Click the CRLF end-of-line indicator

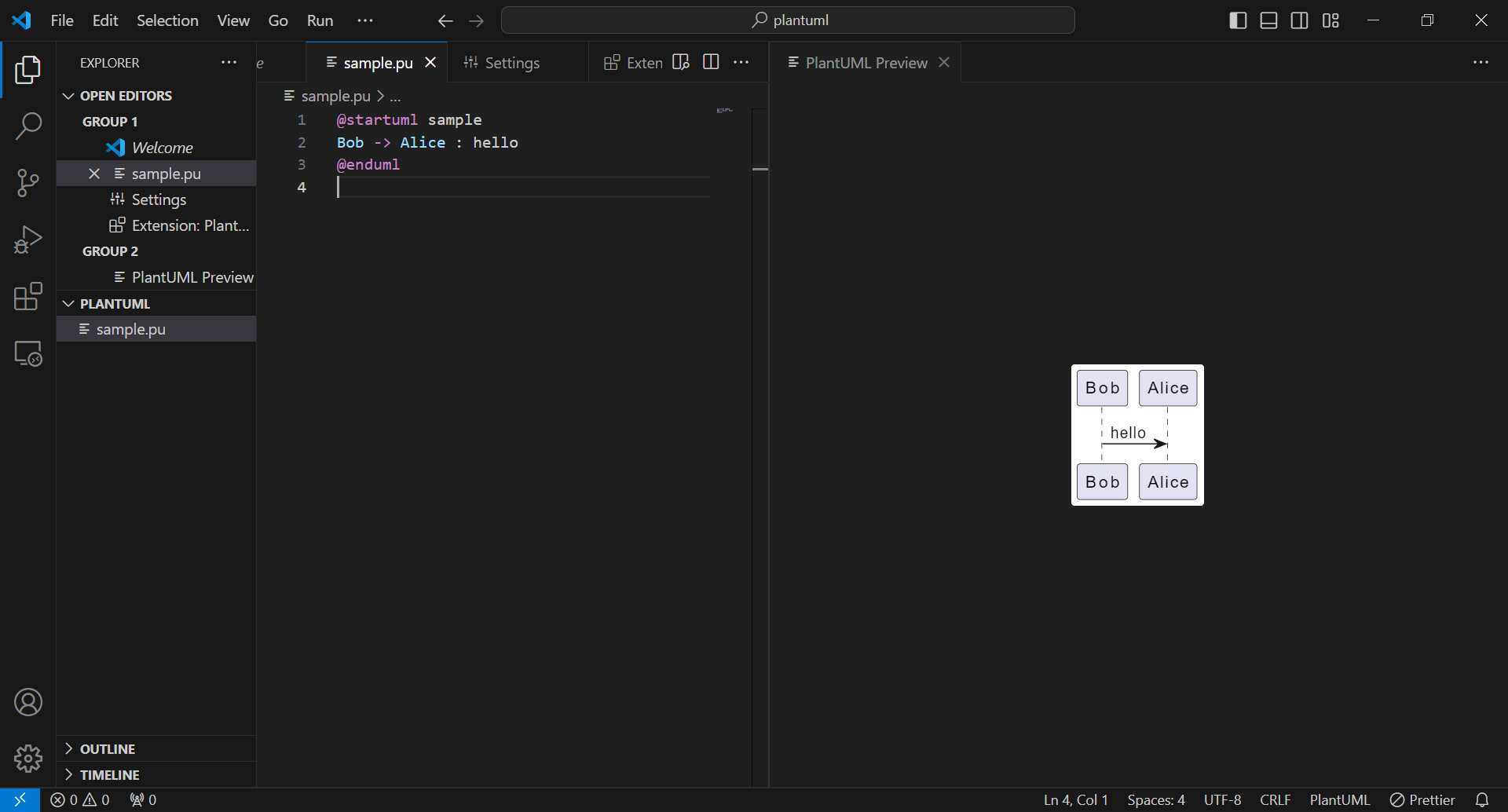(1275, 799)
